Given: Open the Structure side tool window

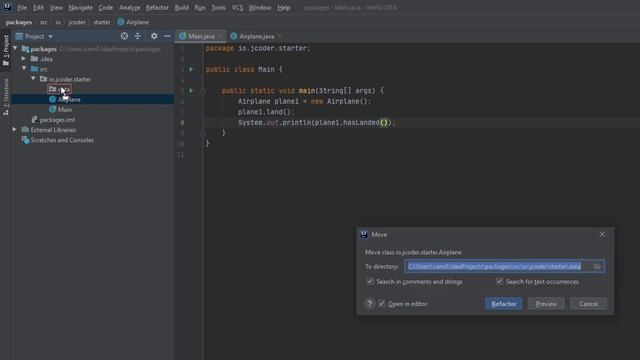Looking at the screenshot, I should click(x=6, y=97).
